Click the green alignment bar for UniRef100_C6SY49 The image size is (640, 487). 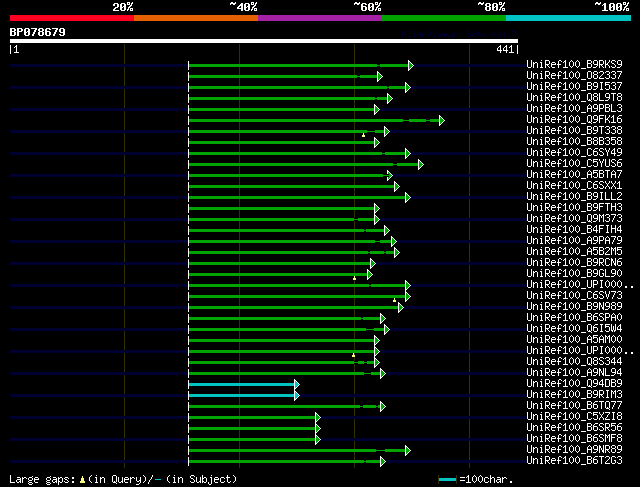[297, 153]
